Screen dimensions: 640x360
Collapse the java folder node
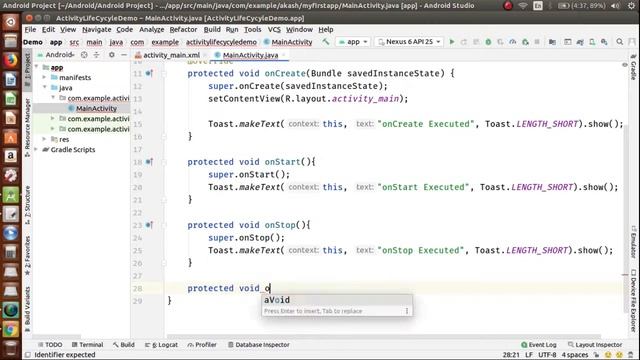44,87
